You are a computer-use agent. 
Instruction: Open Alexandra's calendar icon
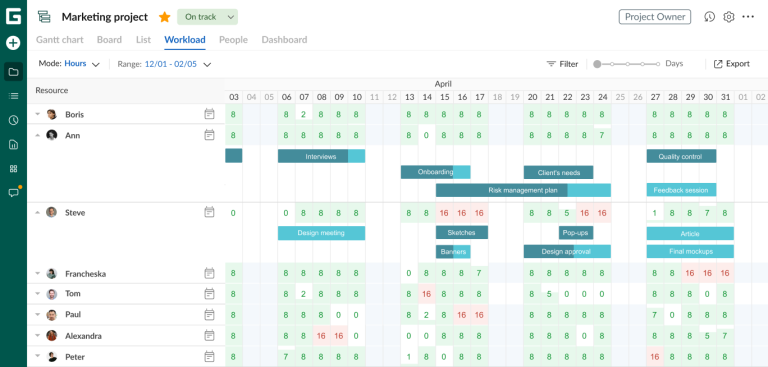click(x=209, y=336)
